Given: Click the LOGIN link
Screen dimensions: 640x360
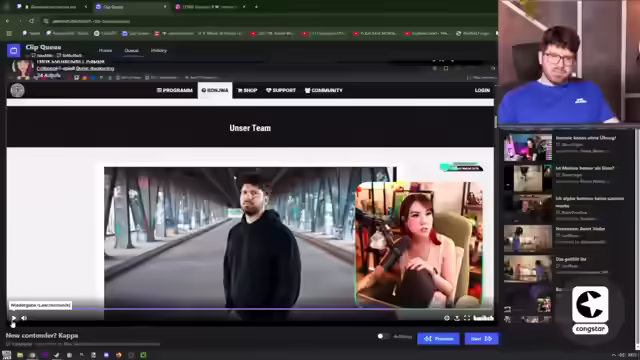Looking at the screenshot, I should [x=482, y=90].
